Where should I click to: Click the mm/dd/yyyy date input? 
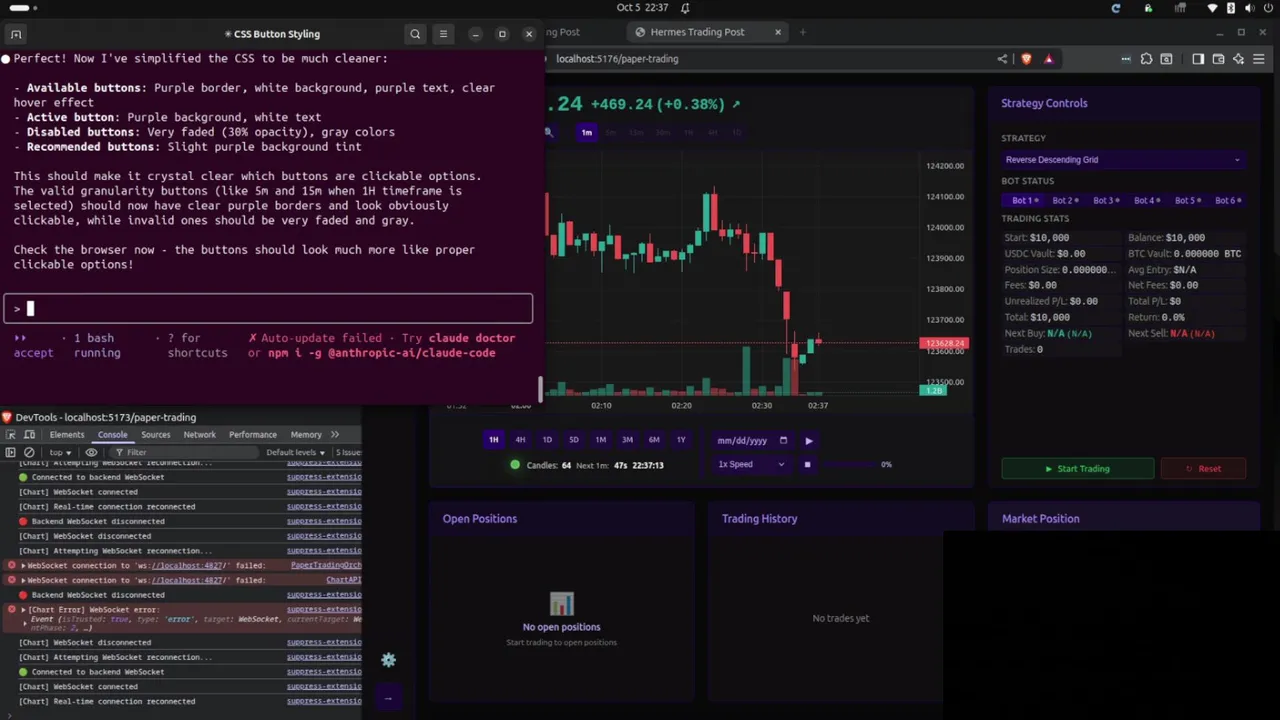(751, 440)
